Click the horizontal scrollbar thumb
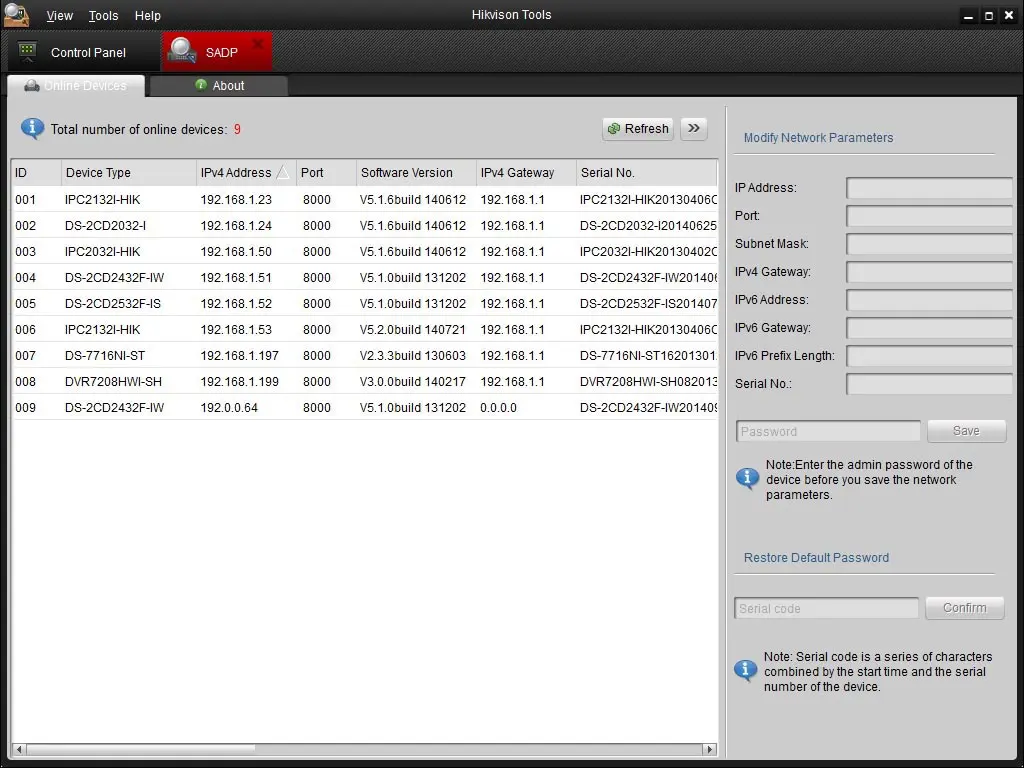The height and width of the screenshot is (768, 1024). coord(140,749)
